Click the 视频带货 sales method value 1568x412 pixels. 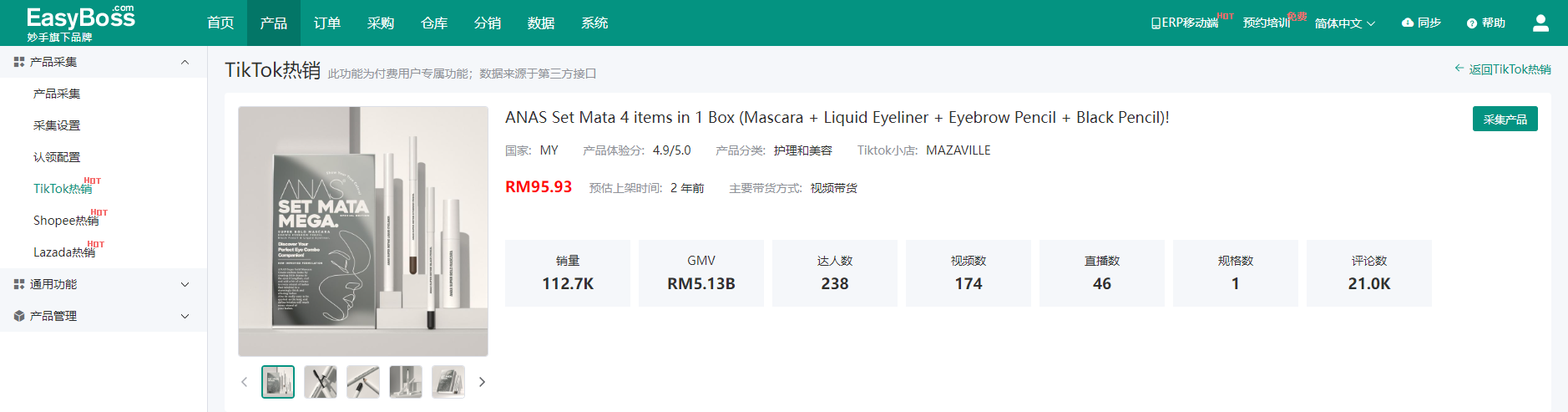click(x=834, y=188)
